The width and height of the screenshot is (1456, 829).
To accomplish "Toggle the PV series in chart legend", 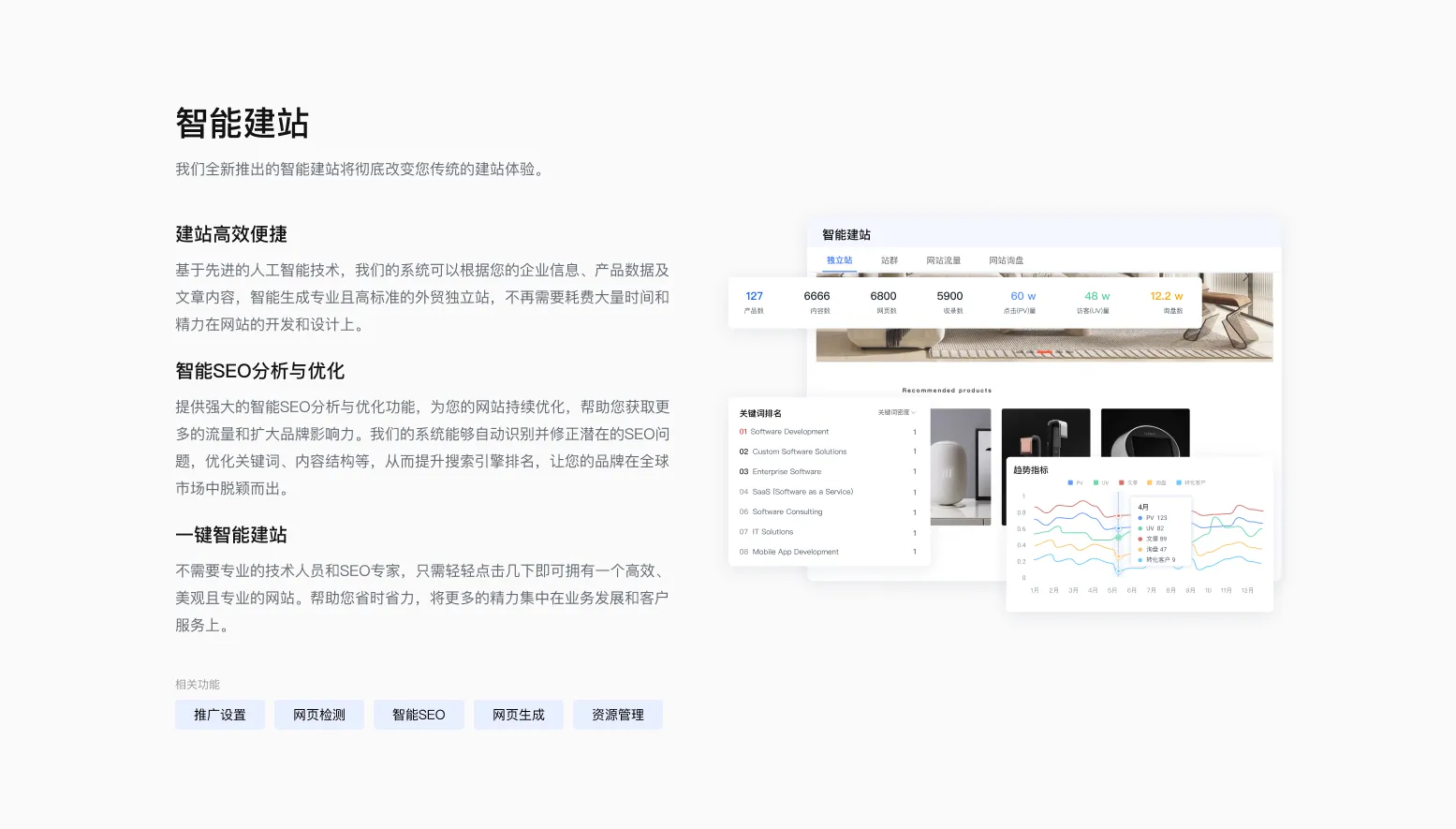I will pos(1070,482).
